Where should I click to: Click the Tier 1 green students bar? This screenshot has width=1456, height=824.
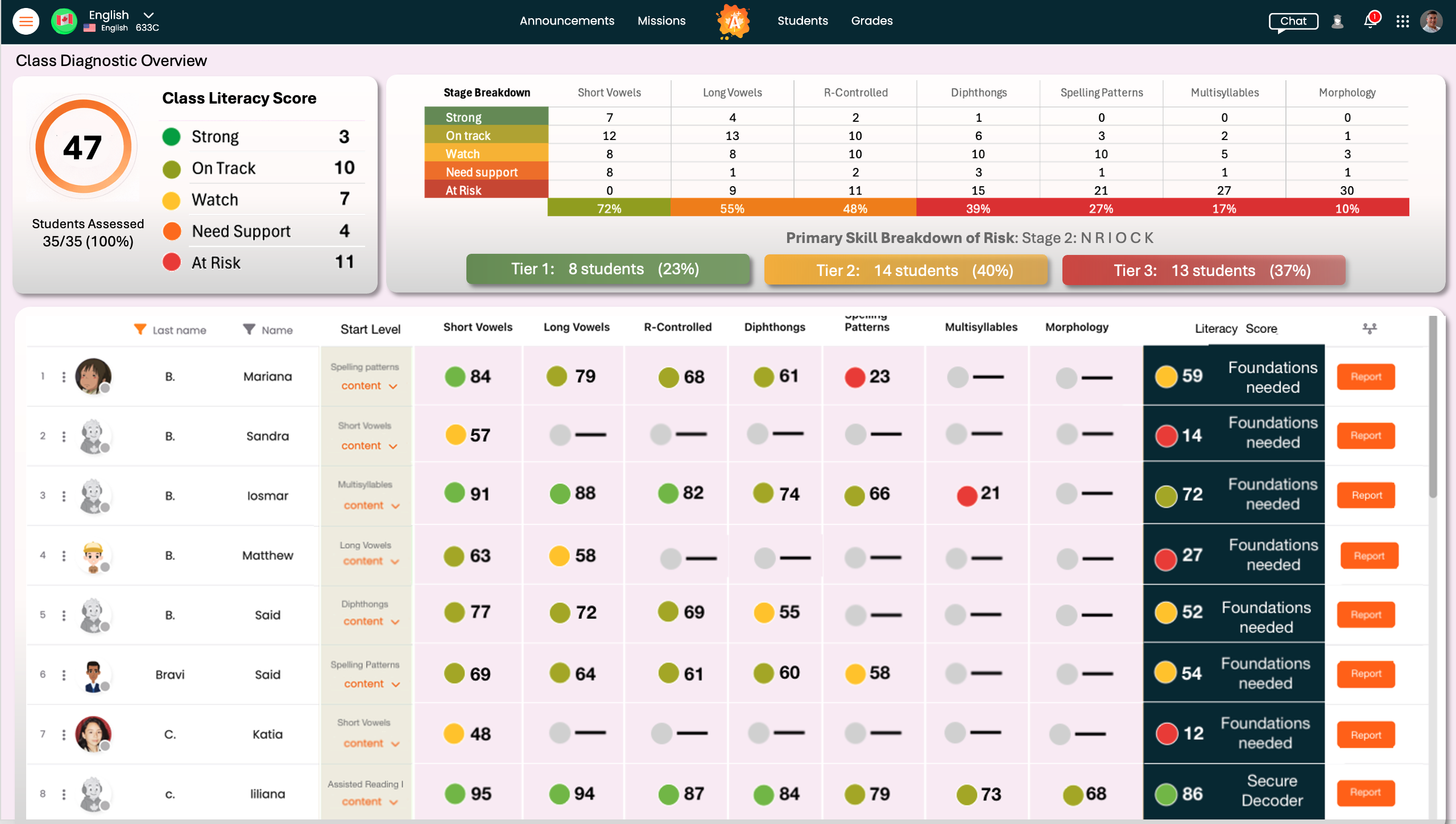607,269
